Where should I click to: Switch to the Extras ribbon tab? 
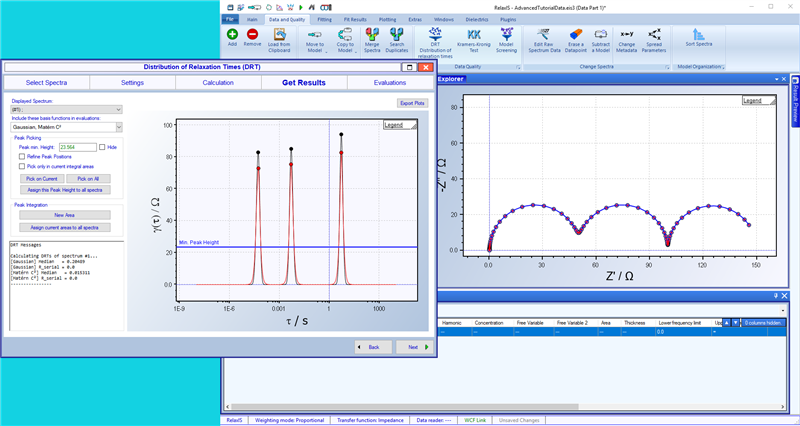(415, 19)
